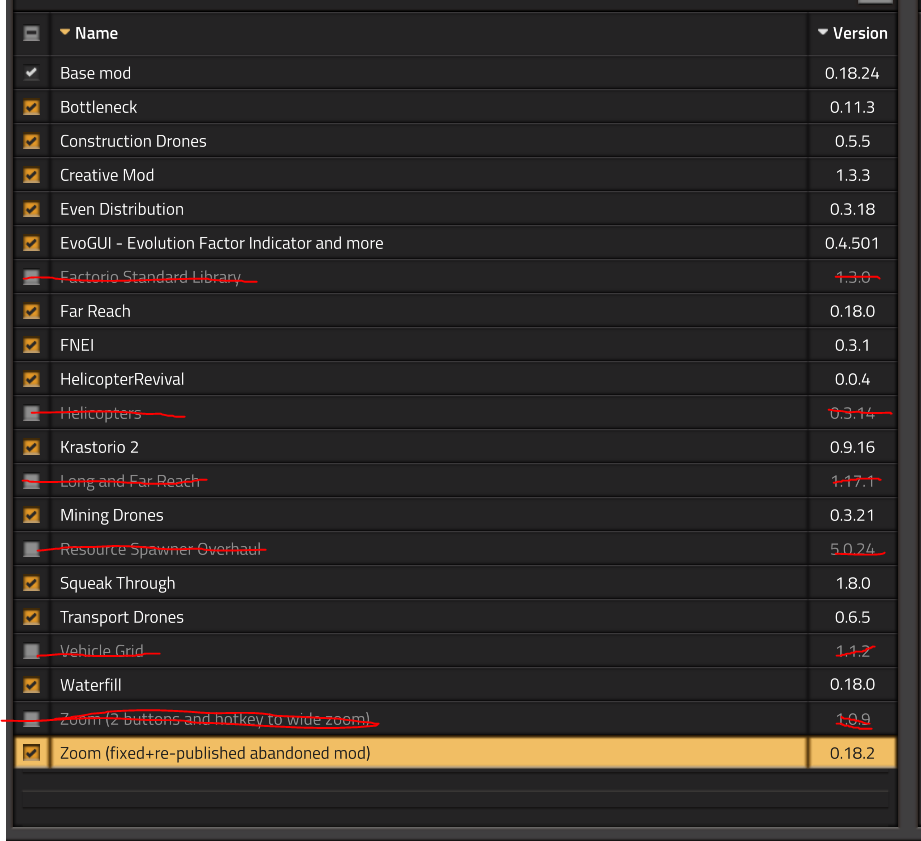Select HelicopterRevival in the list
The width and height of the screenshot is (921, 841).
click(122, 379)
